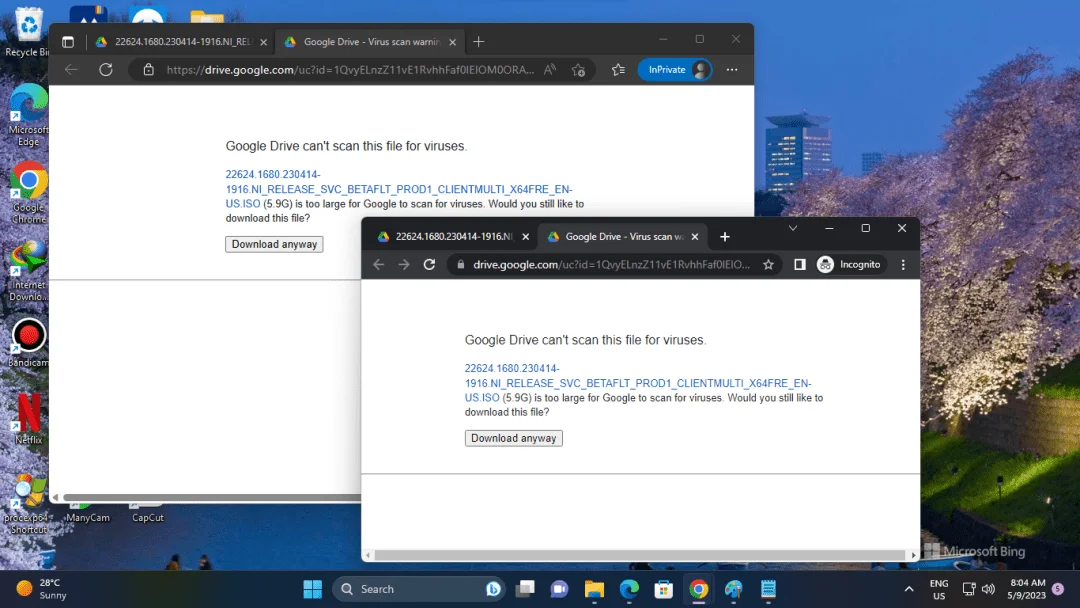Close the Virus scan tab in Chrome

(x=695, y=237)
